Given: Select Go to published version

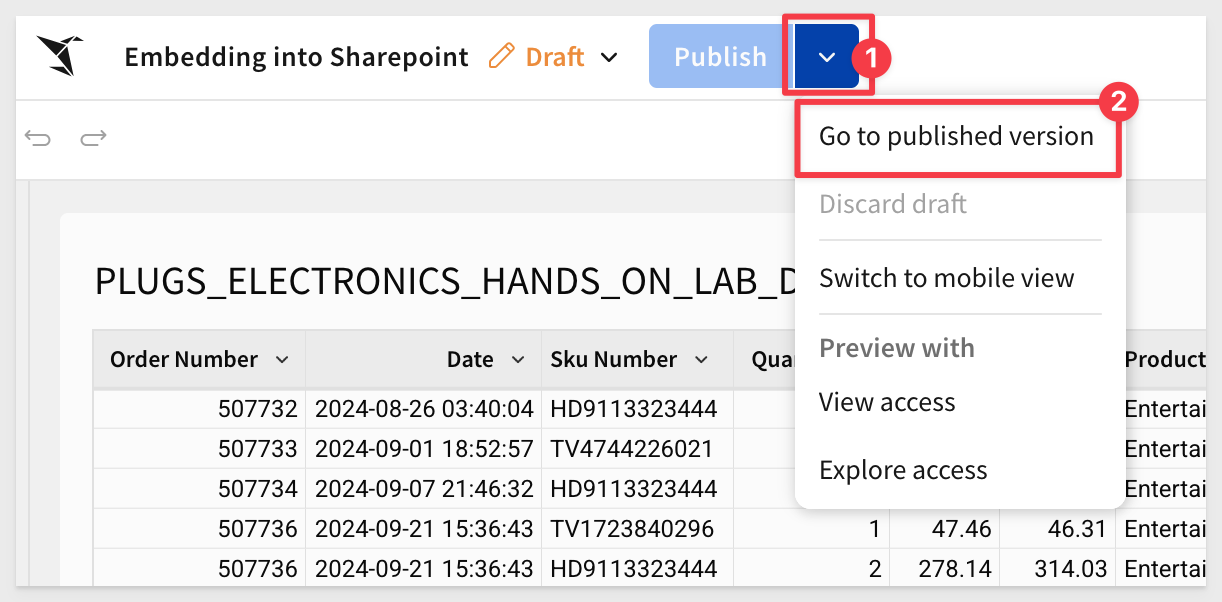Looking at the screenshot, I should click(956, 136).
